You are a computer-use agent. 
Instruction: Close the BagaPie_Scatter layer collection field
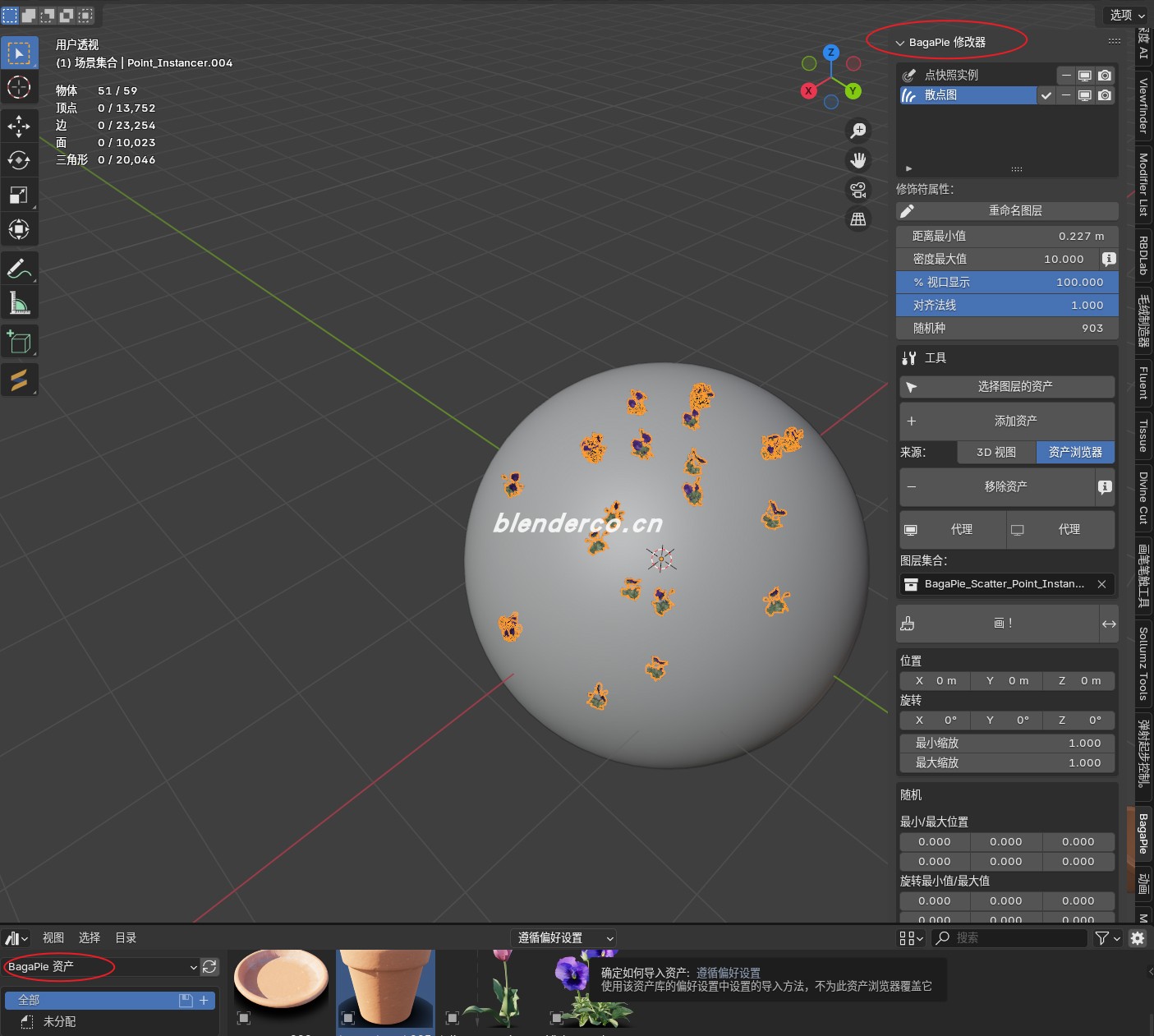1101,584
